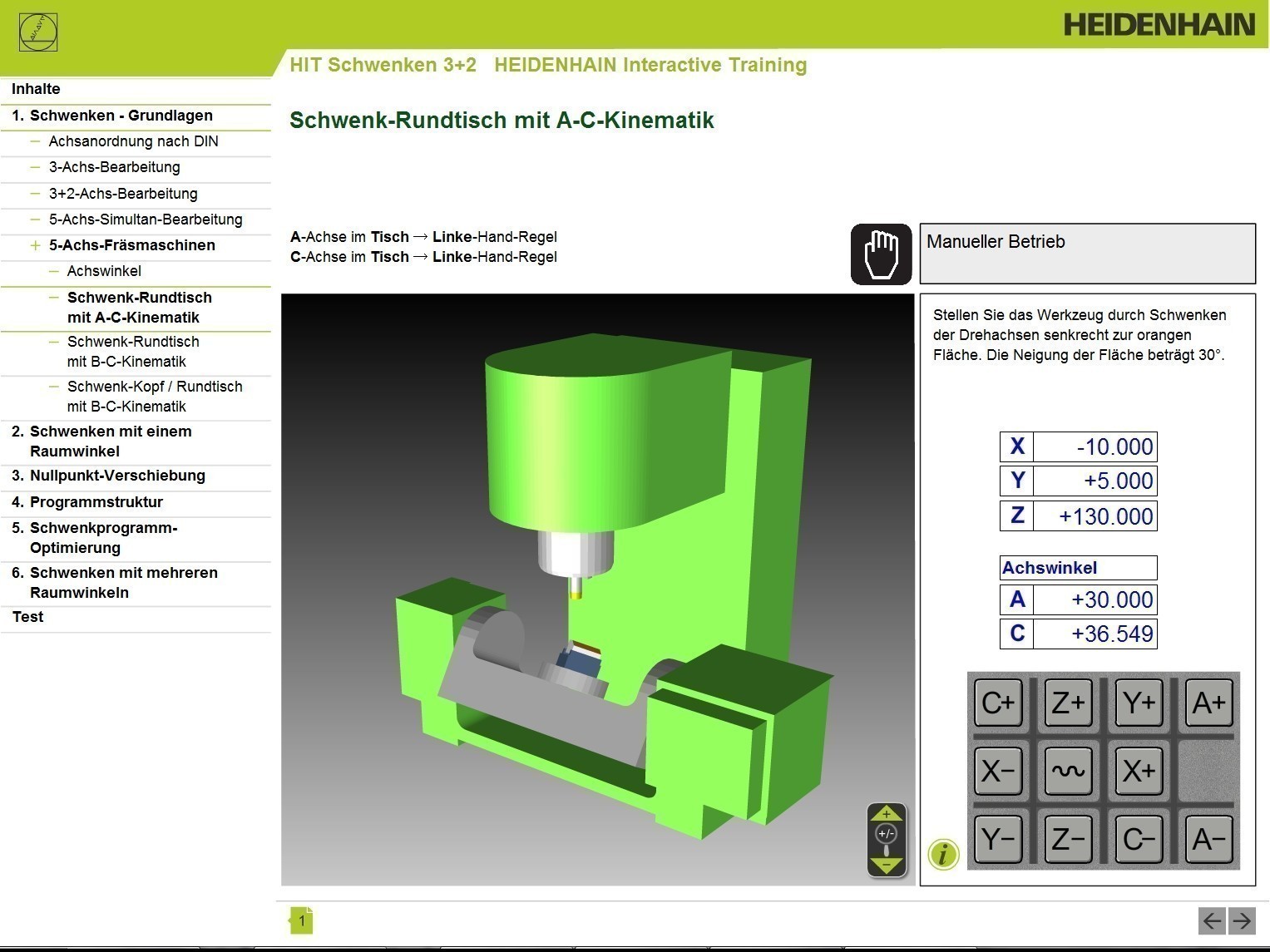This screenshot has width=1270, height=952.
Task: Click the Z position value +130.000
Action: [x=1095, y=516]
